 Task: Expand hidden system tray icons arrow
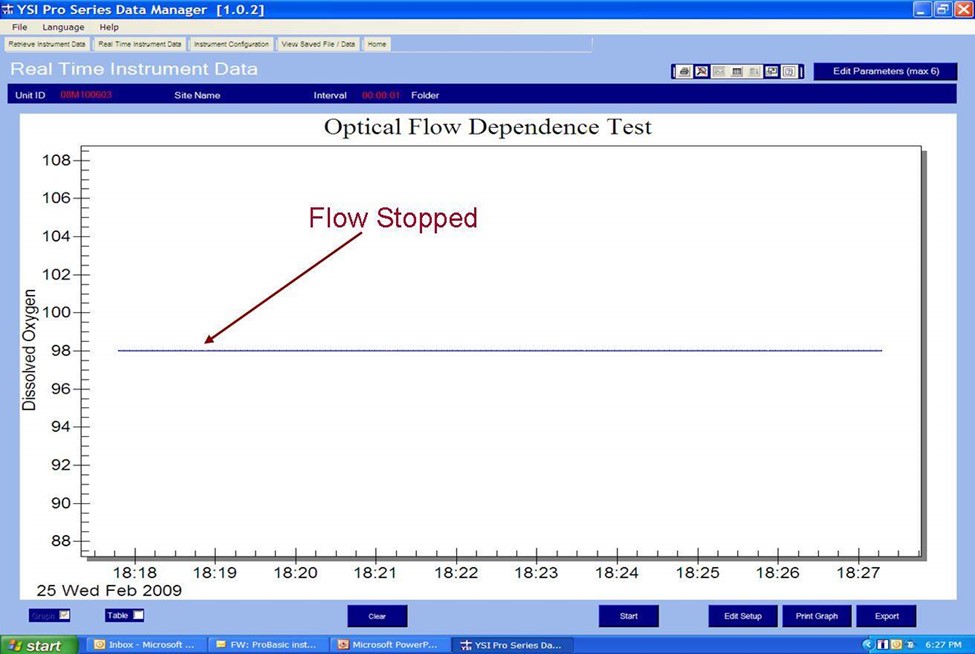(867, 645)
